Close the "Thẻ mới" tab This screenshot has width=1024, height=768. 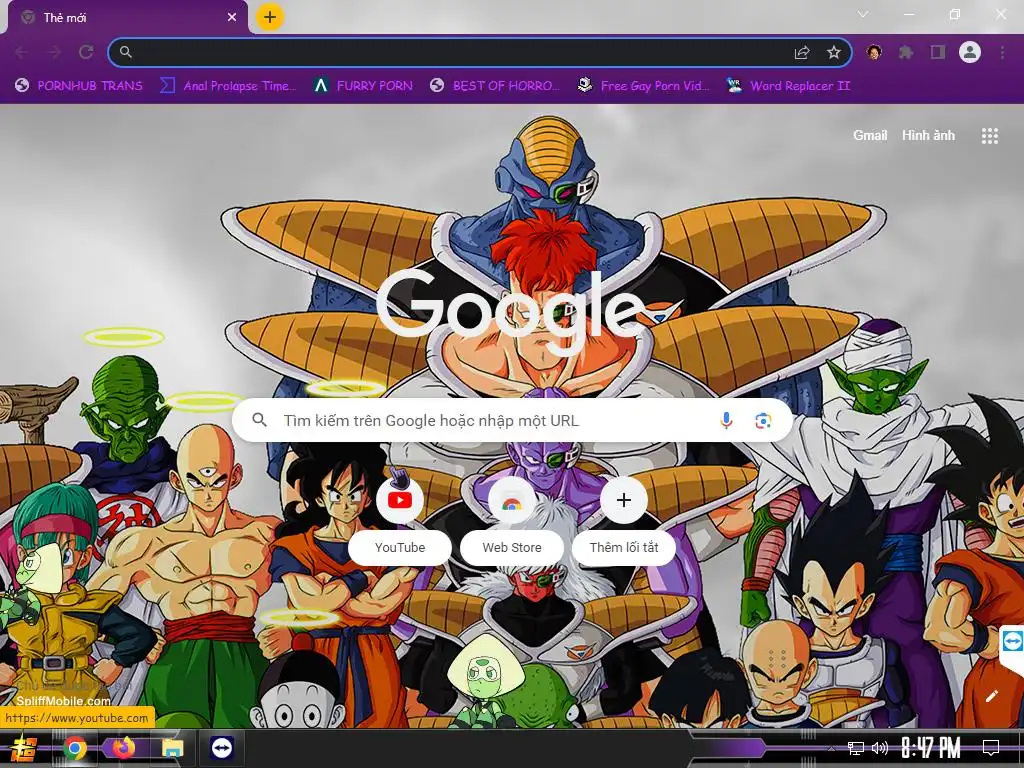(x=232, y=17)
